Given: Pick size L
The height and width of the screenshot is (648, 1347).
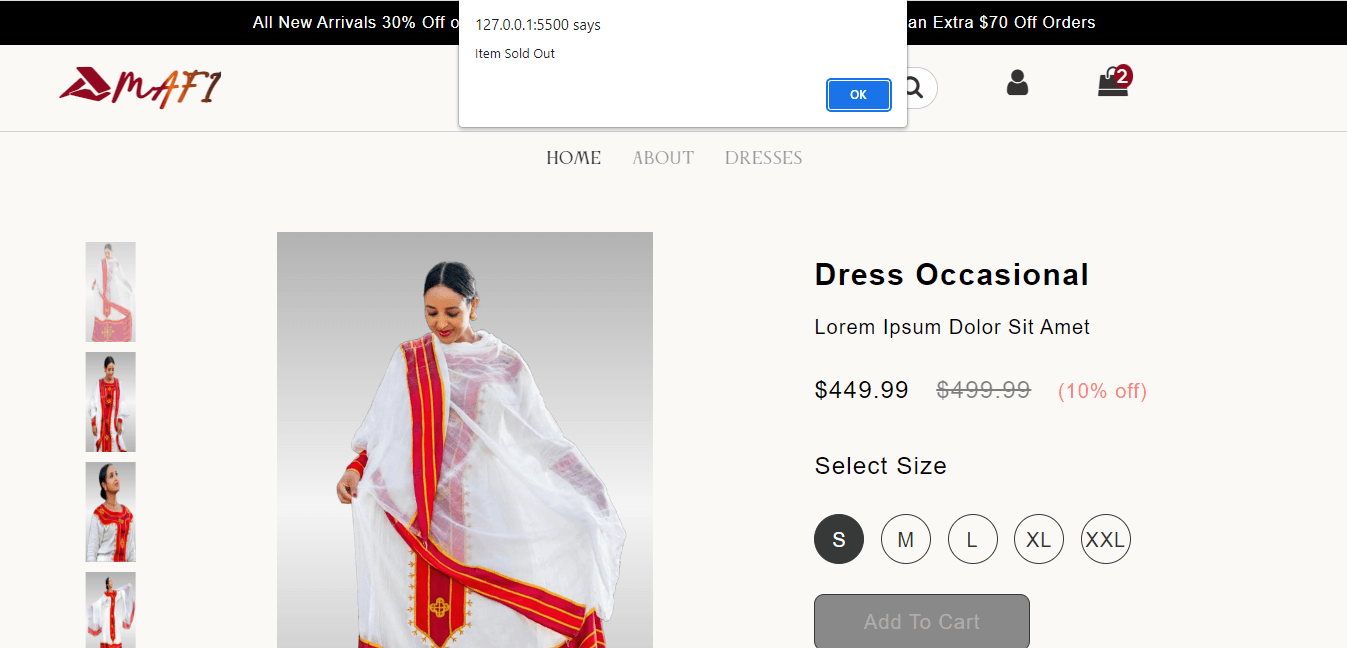Looking at the screenshot, I should point(972,540).
